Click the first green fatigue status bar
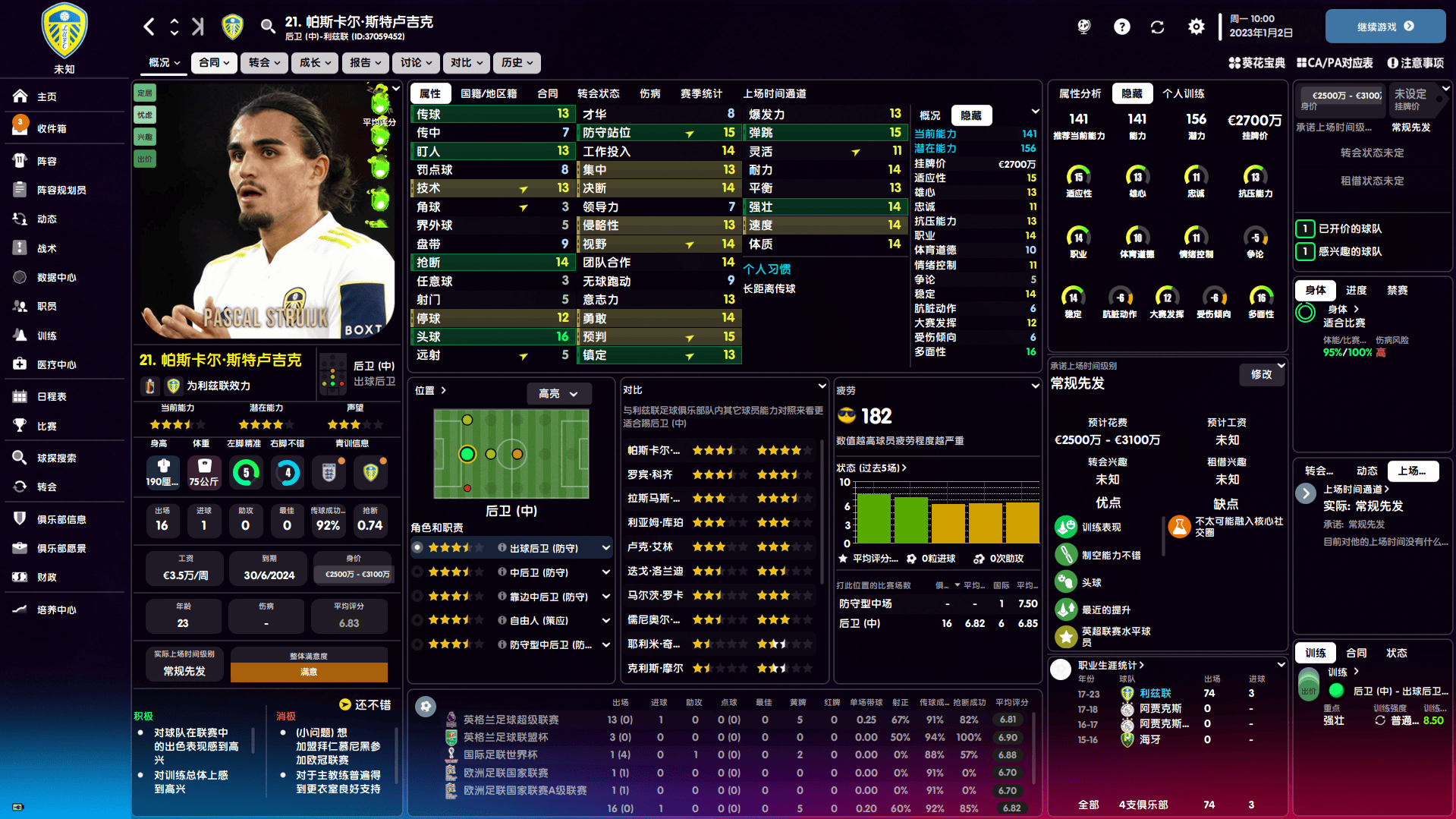 pyautogui.click(x=873, y=518)
